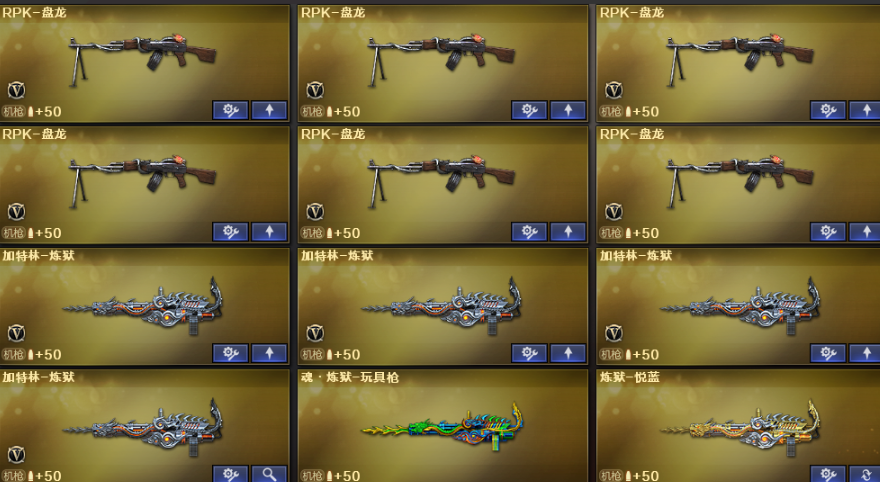Click the V badge on third-row right 加特林-炼狱
The width and height of the screenshot is (880, 482).
click(614, 333)
